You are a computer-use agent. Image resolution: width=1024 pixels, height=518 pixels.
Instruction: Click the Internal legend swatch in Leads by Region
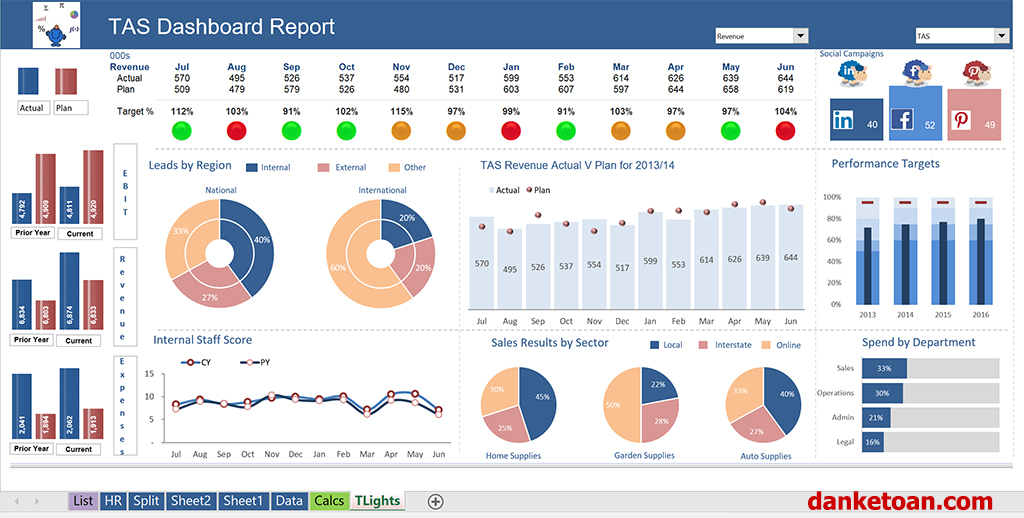251,168
